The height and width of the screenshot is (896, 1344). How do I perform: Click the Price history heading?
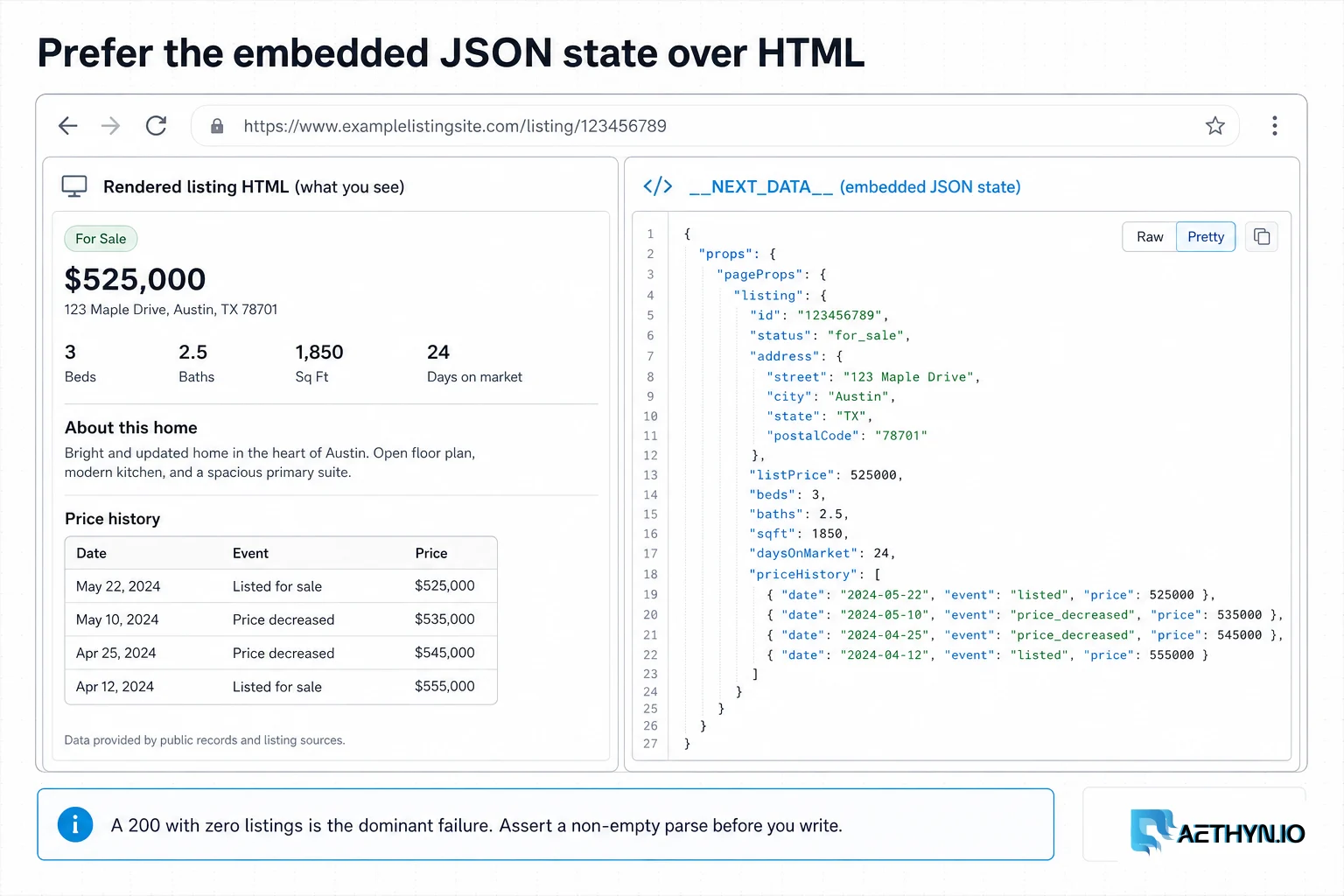[113, 519]
